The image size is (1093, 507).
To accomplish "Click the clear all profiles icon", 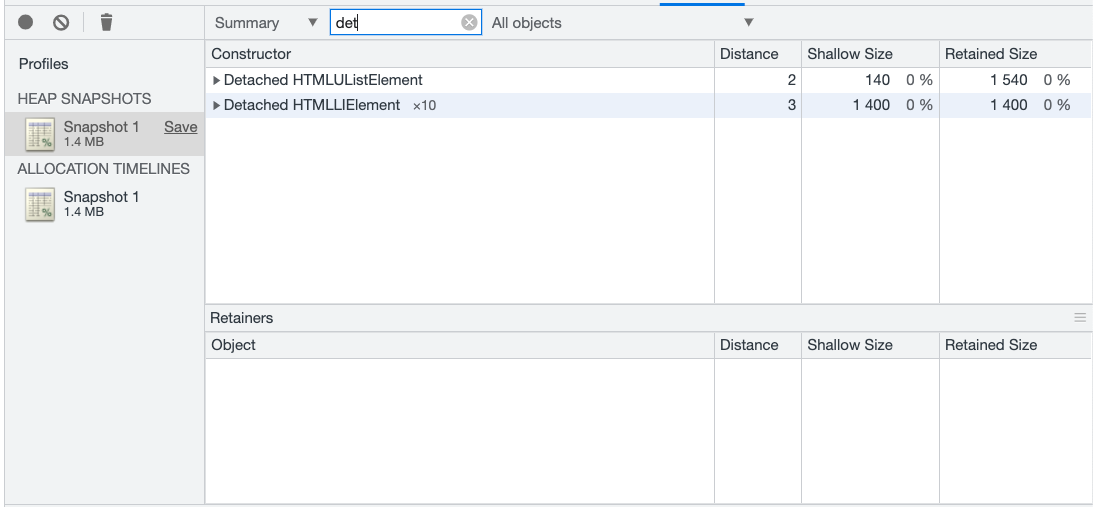I will (x=61, y=22).
